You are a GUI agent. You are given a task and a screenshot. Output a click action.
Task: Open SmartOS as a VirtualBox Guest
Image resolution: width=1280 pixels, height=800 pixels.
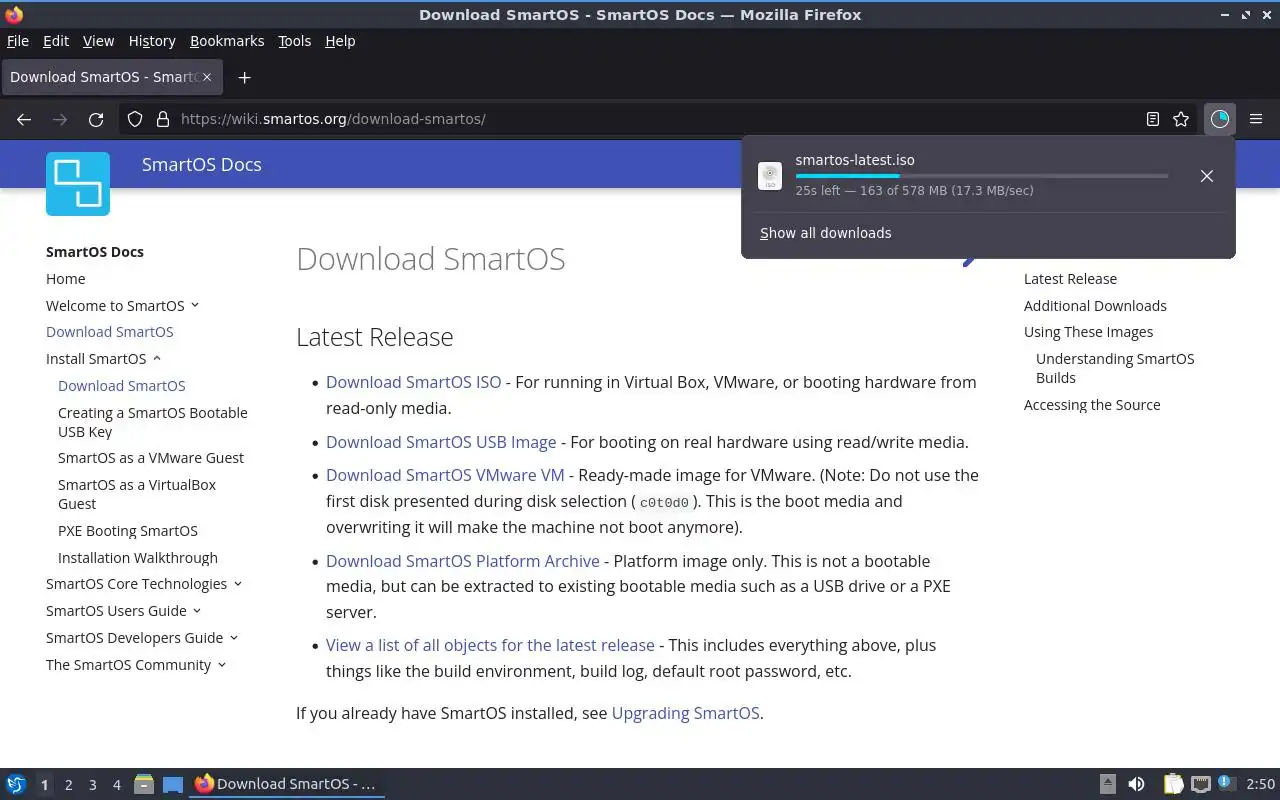tap(137, 494)
